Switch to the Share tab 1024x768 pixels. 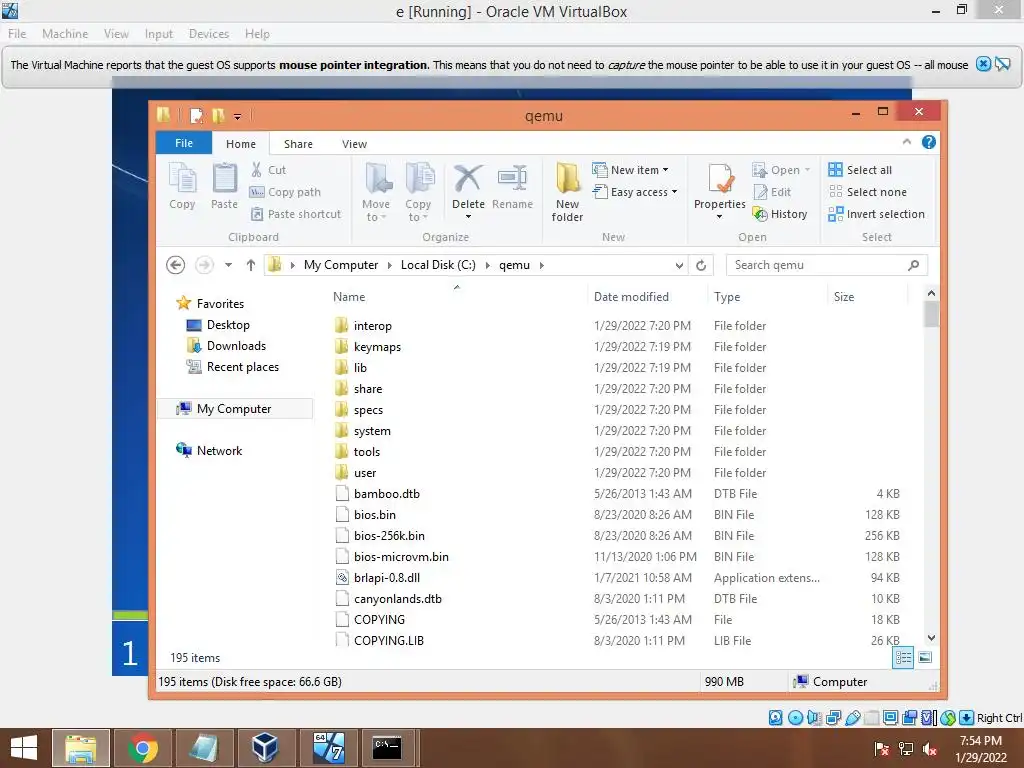click(298, 144)
